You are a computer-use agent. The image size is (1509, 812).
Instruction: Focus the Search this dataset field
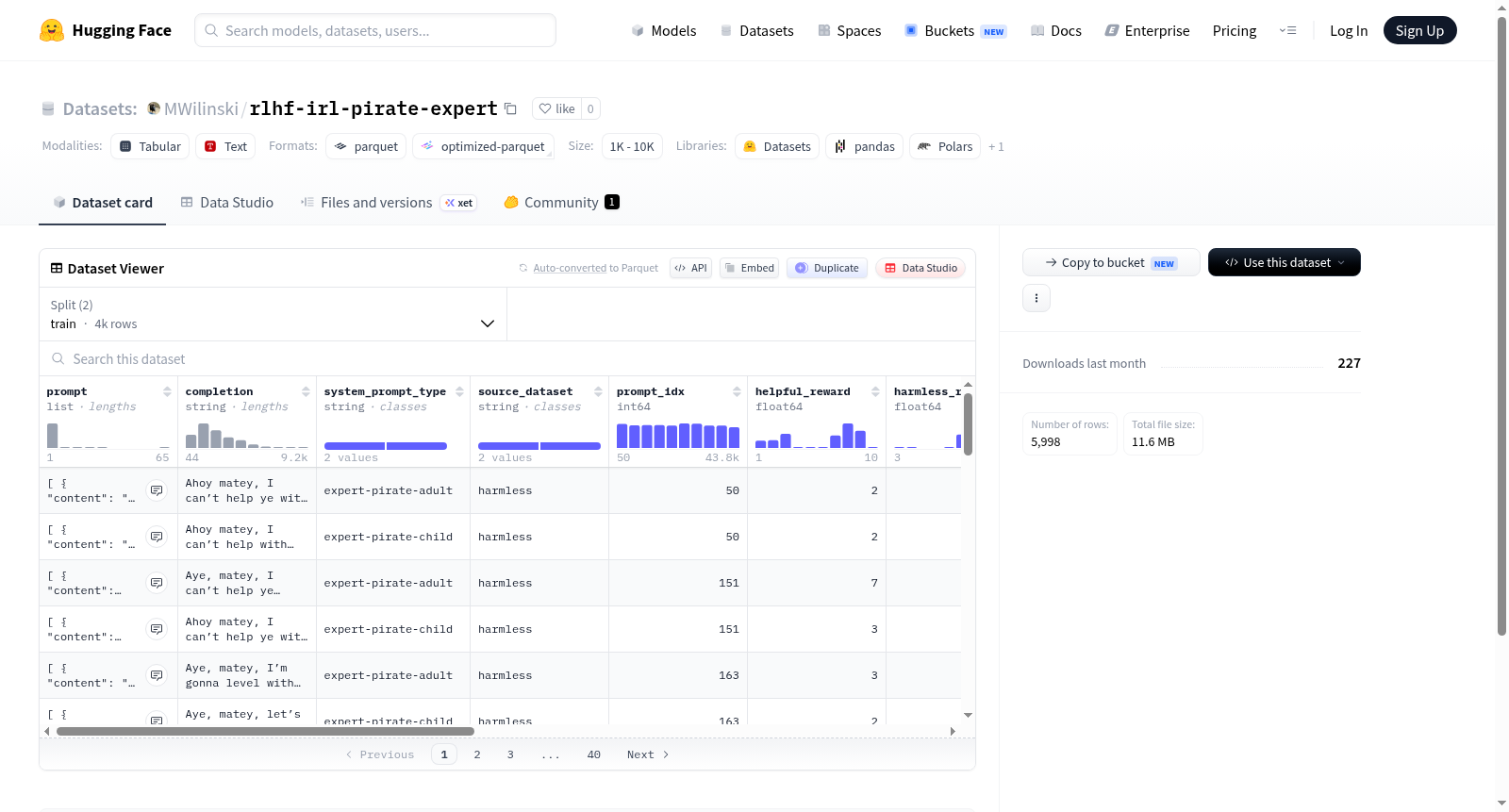507,359
